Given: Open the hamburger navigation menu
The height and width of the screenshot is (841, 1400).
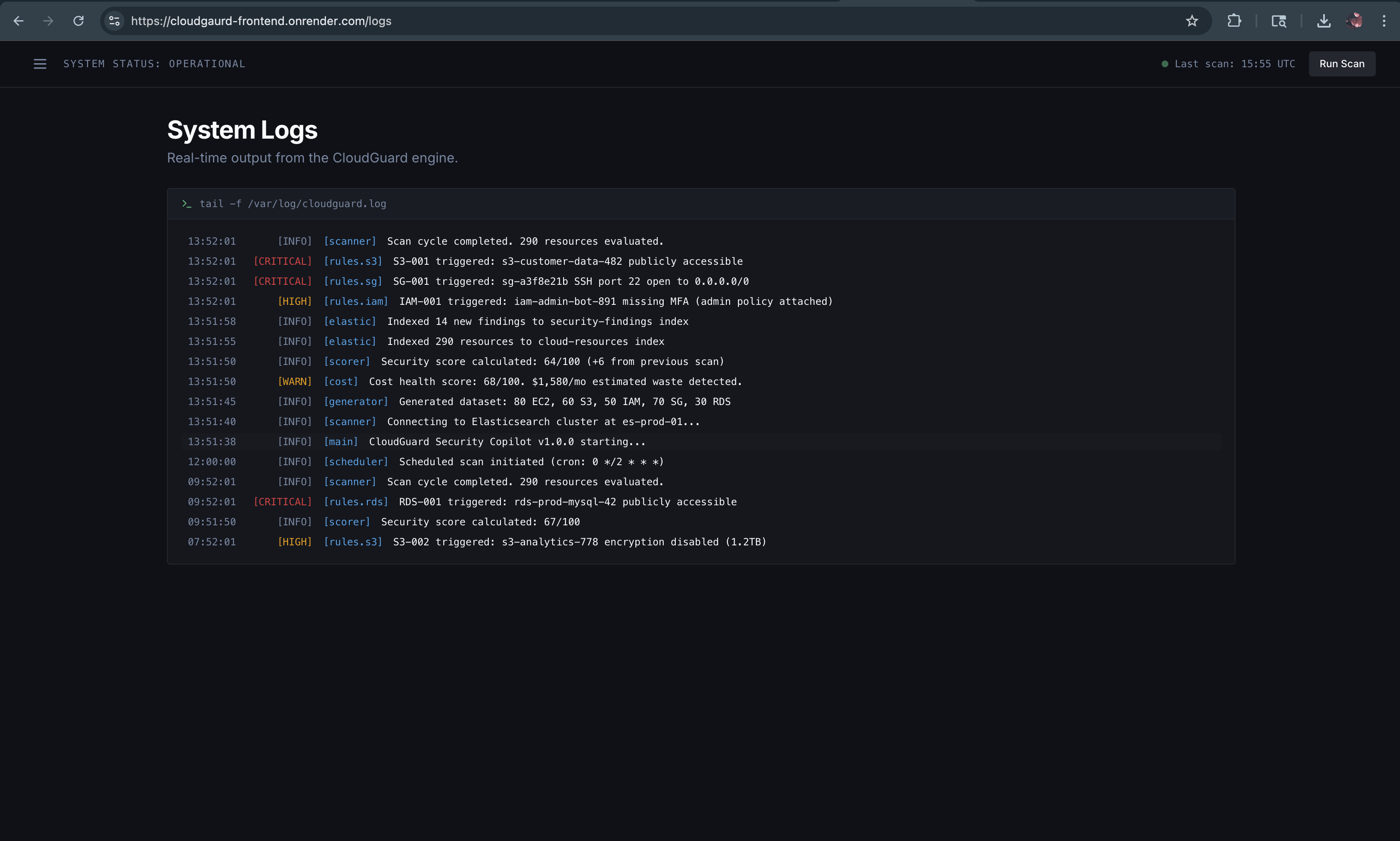Looking at the screenshot, I should [40, 64].
